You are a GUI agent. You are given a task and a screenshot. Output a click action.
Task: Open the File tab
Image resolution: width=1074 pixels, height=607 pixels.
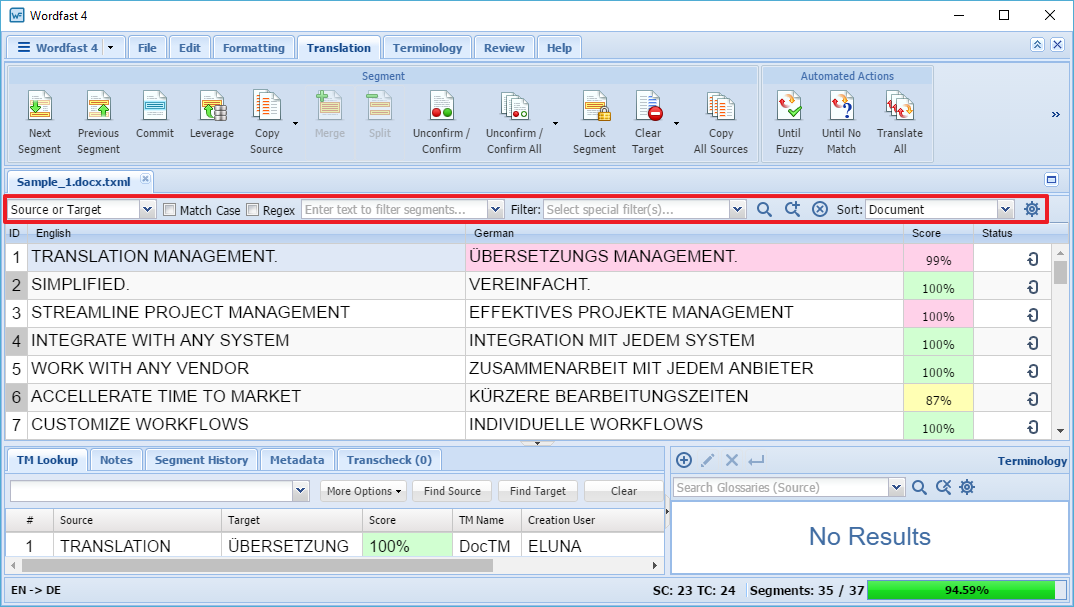(147, 48)
